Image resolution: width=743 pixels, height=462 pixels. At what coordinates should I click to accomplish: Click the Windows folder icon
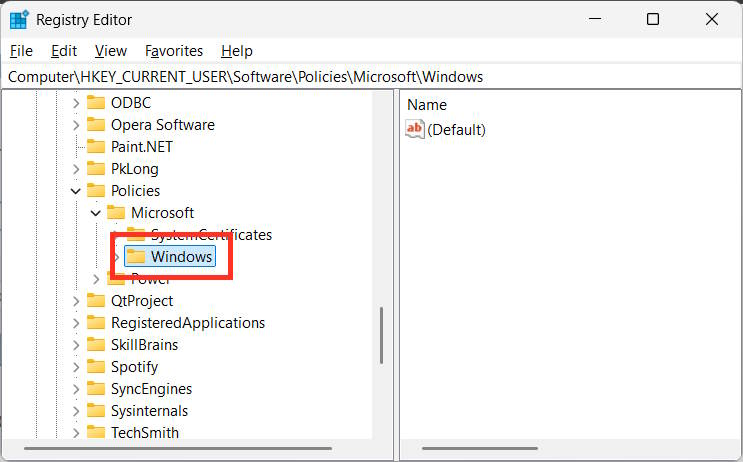(x=136, y=256)
